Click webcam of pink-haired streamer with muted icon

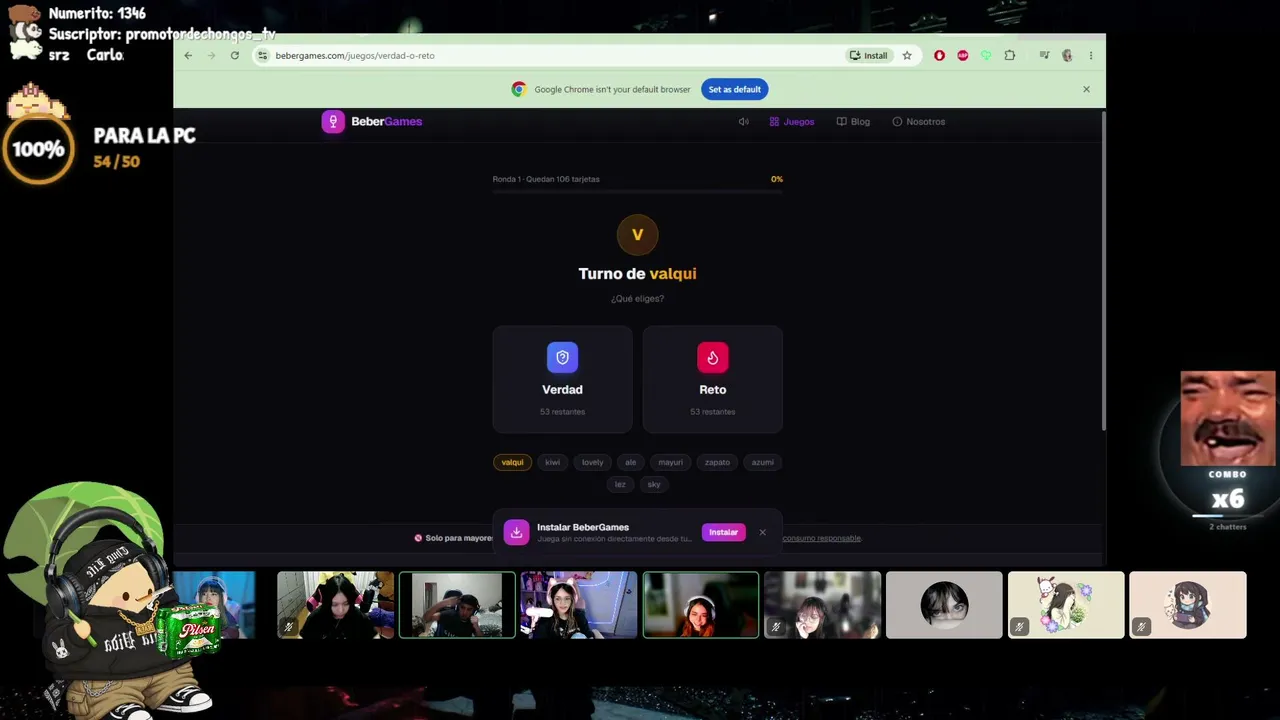[x=336, y=605]
